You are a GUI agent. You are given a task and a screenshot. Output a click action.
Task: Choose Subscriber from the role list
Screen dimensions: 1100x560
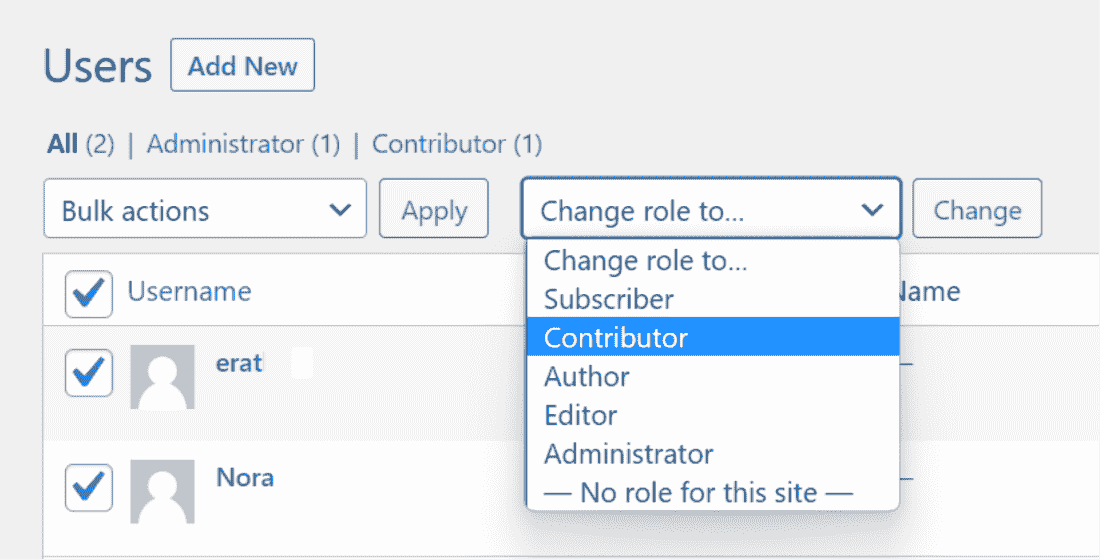(x=609, y=299)
